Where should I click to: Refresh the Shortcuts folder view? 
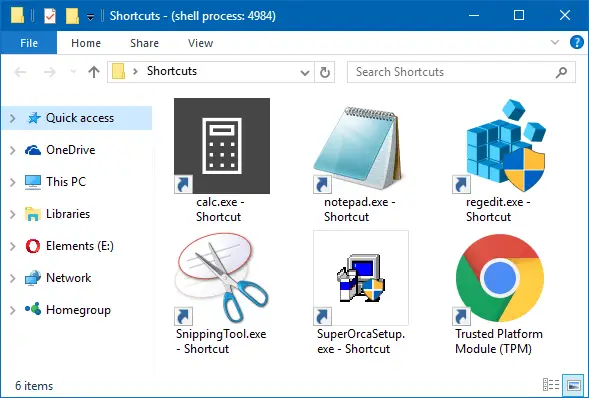tap(325, 72)
